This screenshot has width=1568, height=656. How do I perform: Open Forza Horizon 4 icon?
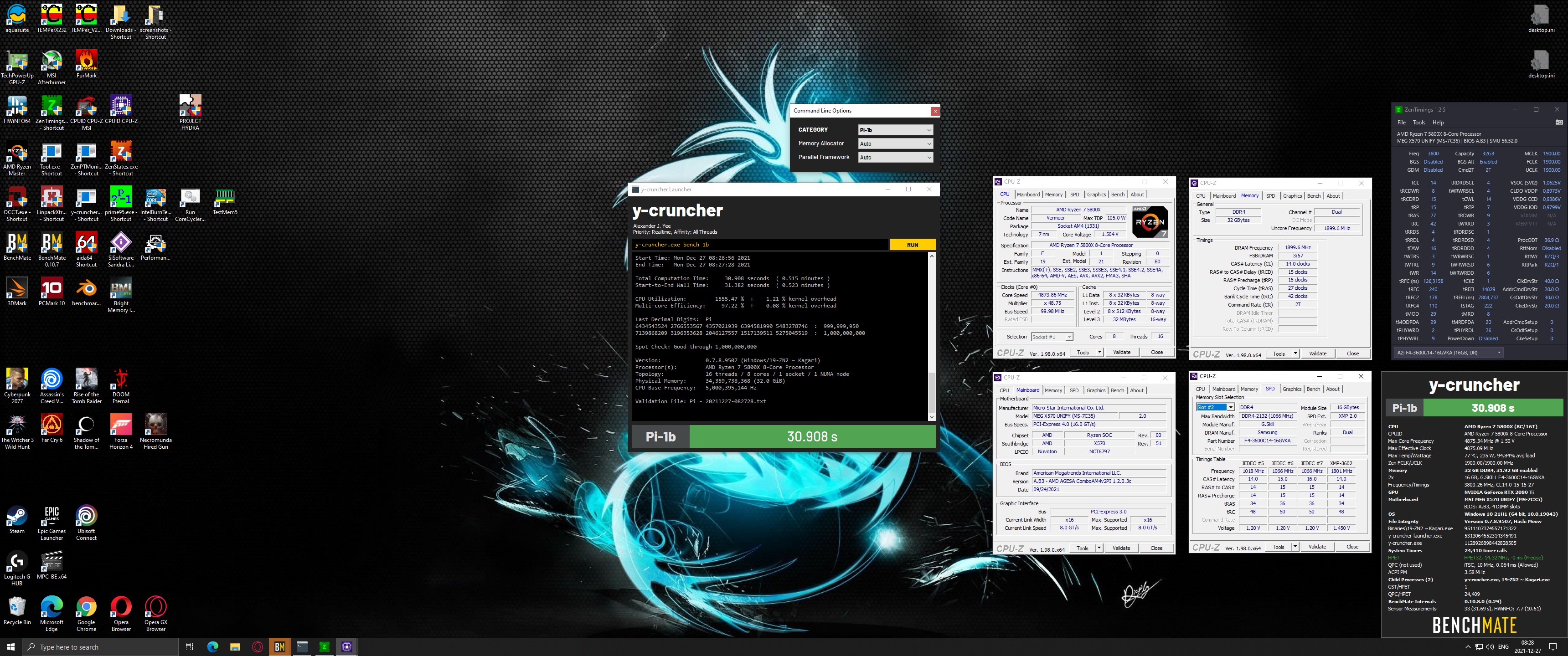[x=121, y=431]
